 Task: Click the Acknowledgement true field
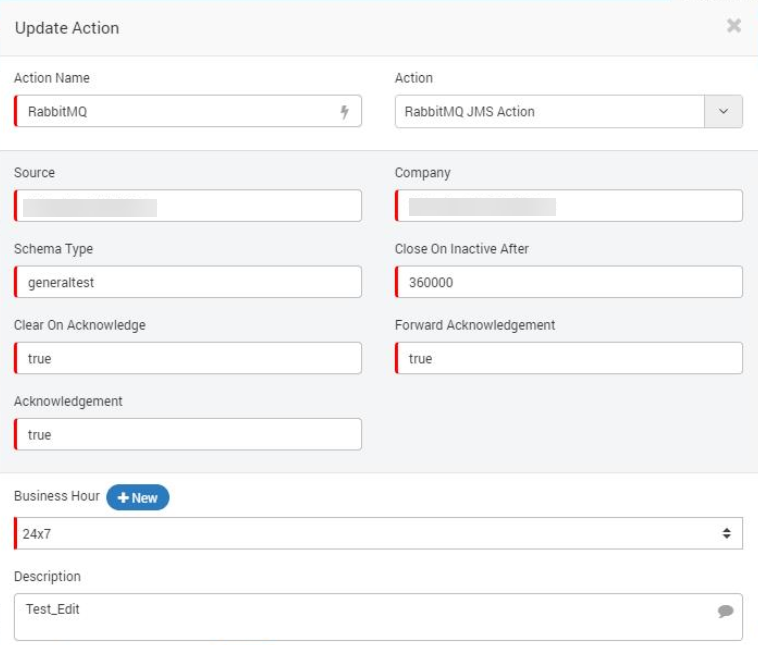[188, 434]
